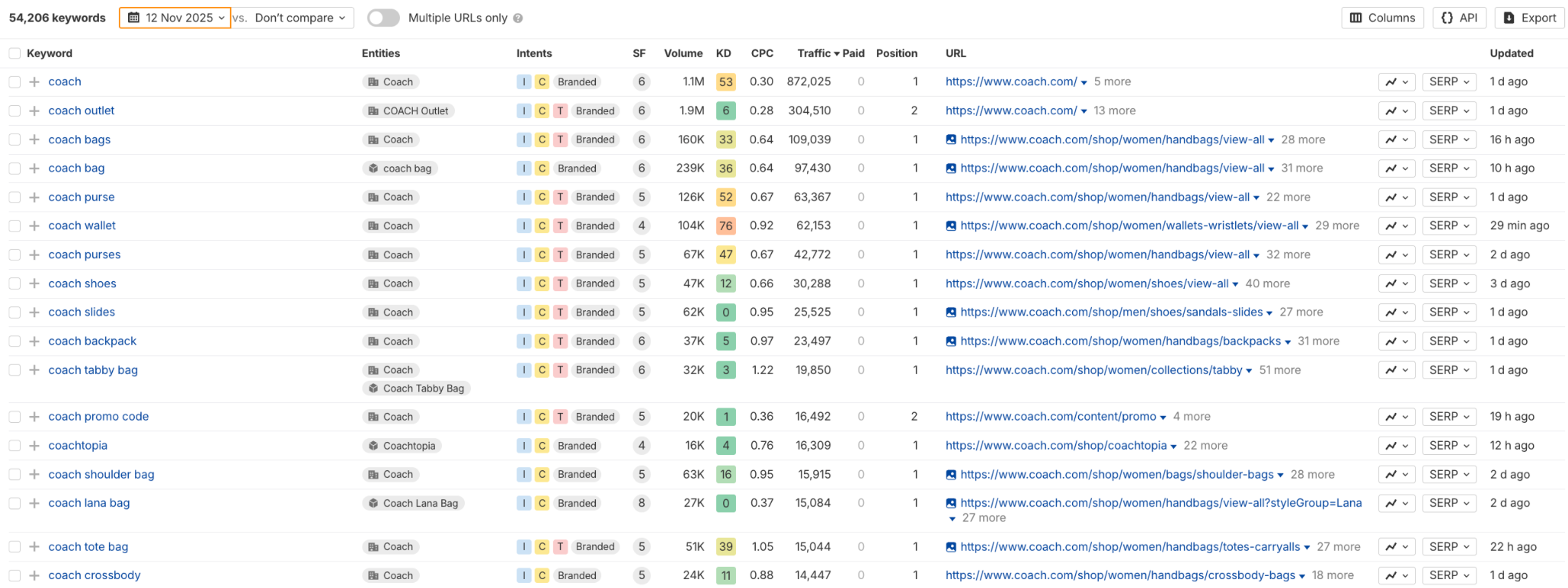Open position history chart for coach row
Image resolution: width=1568 pixels, height=588 pixels.
click(1396, 82)
